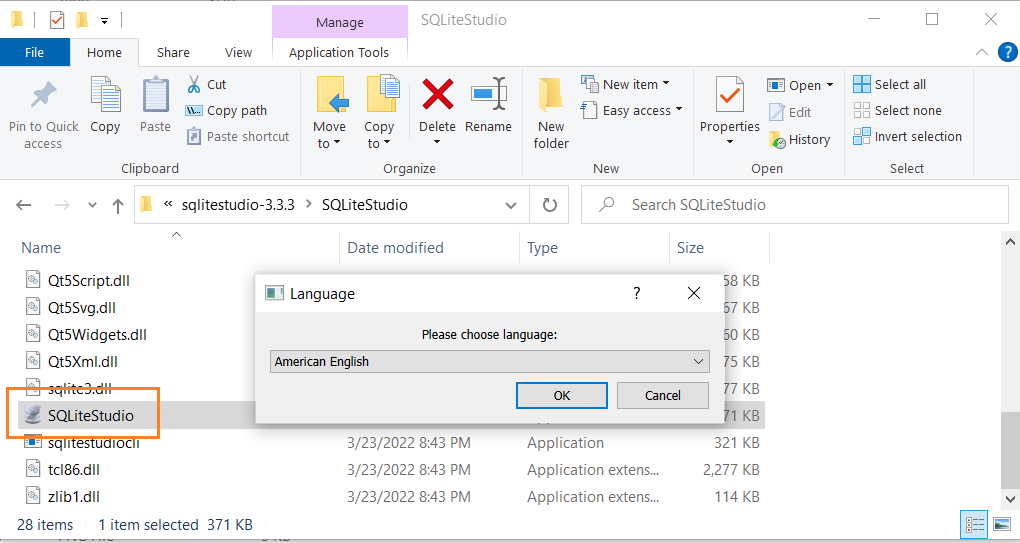
Task: Click the Language dialog help question mark
Action: pyautogui.click(x=637, y=293)
